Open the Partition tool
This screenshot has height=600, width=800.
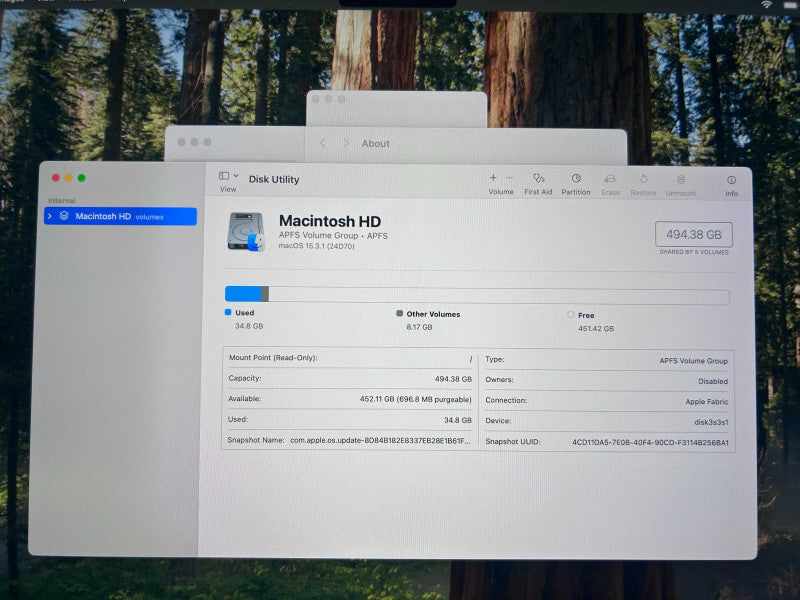point(576,184)
